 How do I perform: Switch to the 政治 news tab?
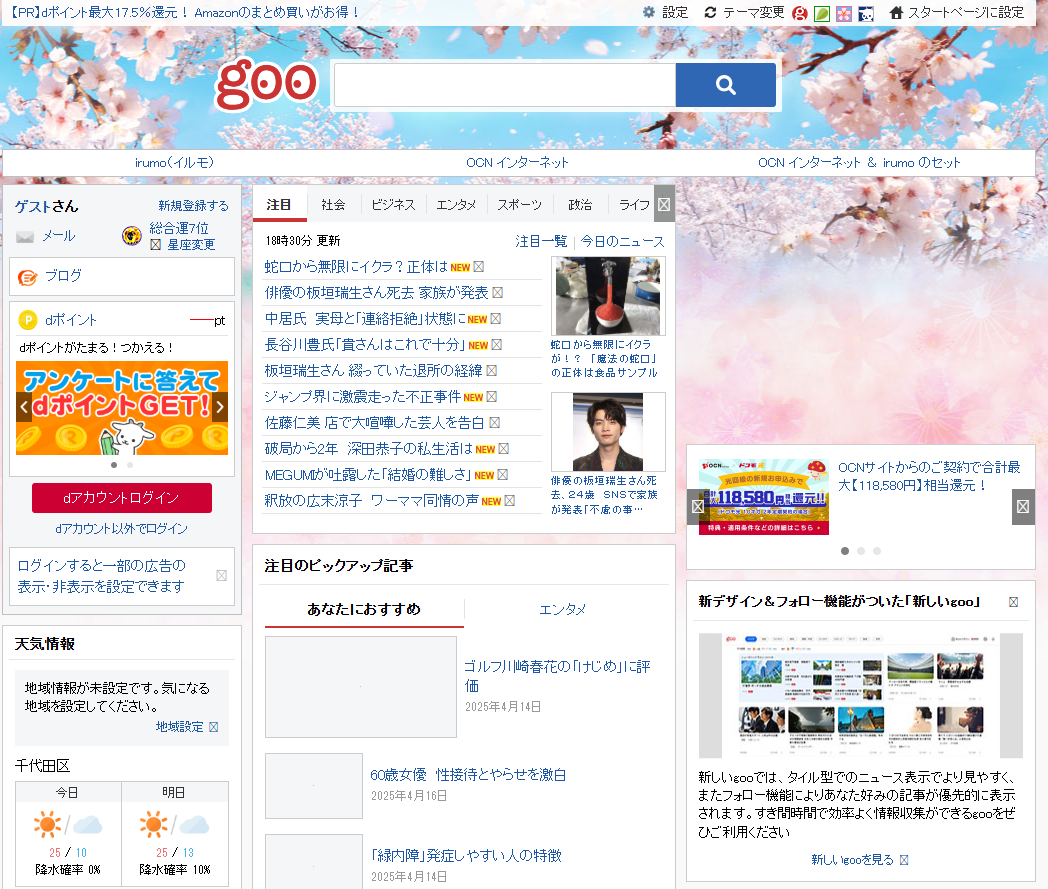tap(580, 205)
